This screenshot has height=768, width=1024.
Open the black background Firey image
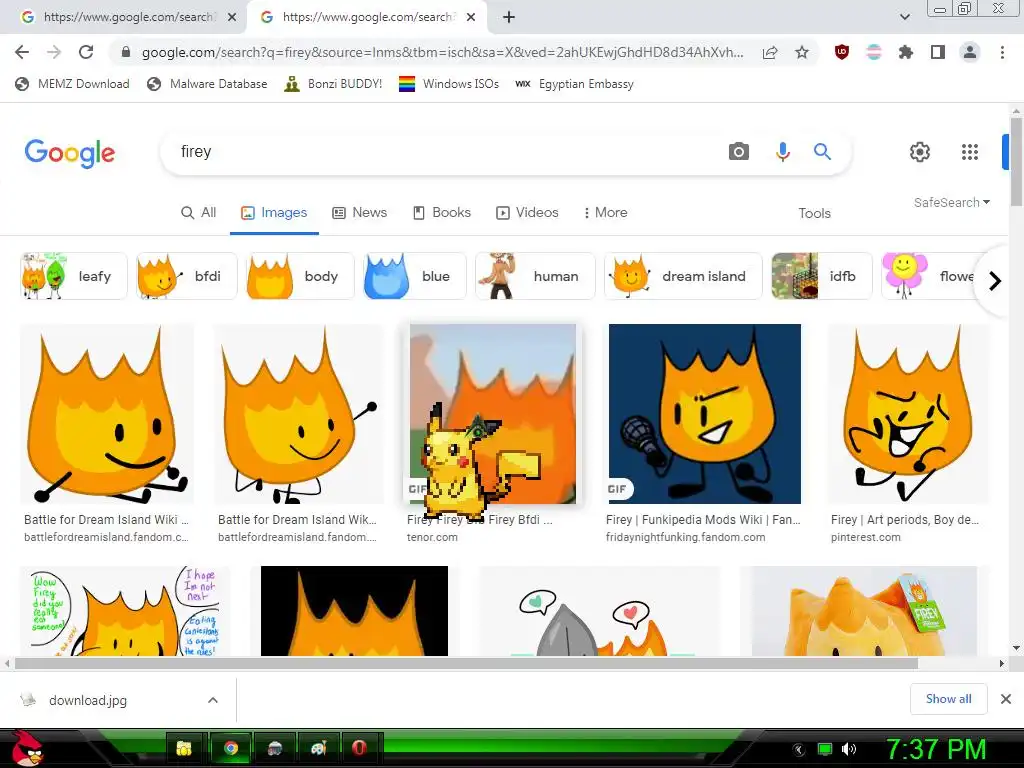354,611
